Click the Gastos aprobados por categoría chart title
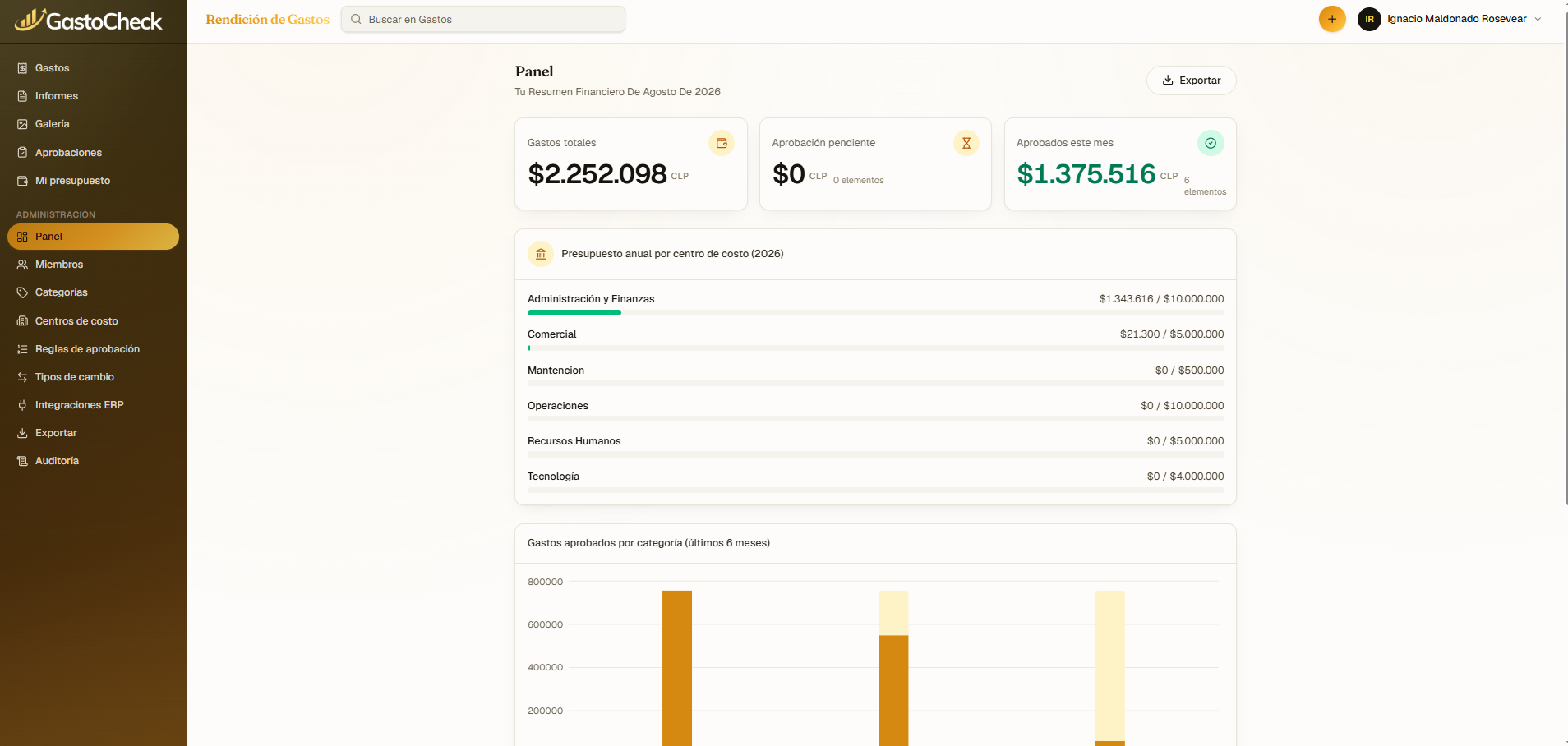The image size is (1568, 746). point(648,543)
